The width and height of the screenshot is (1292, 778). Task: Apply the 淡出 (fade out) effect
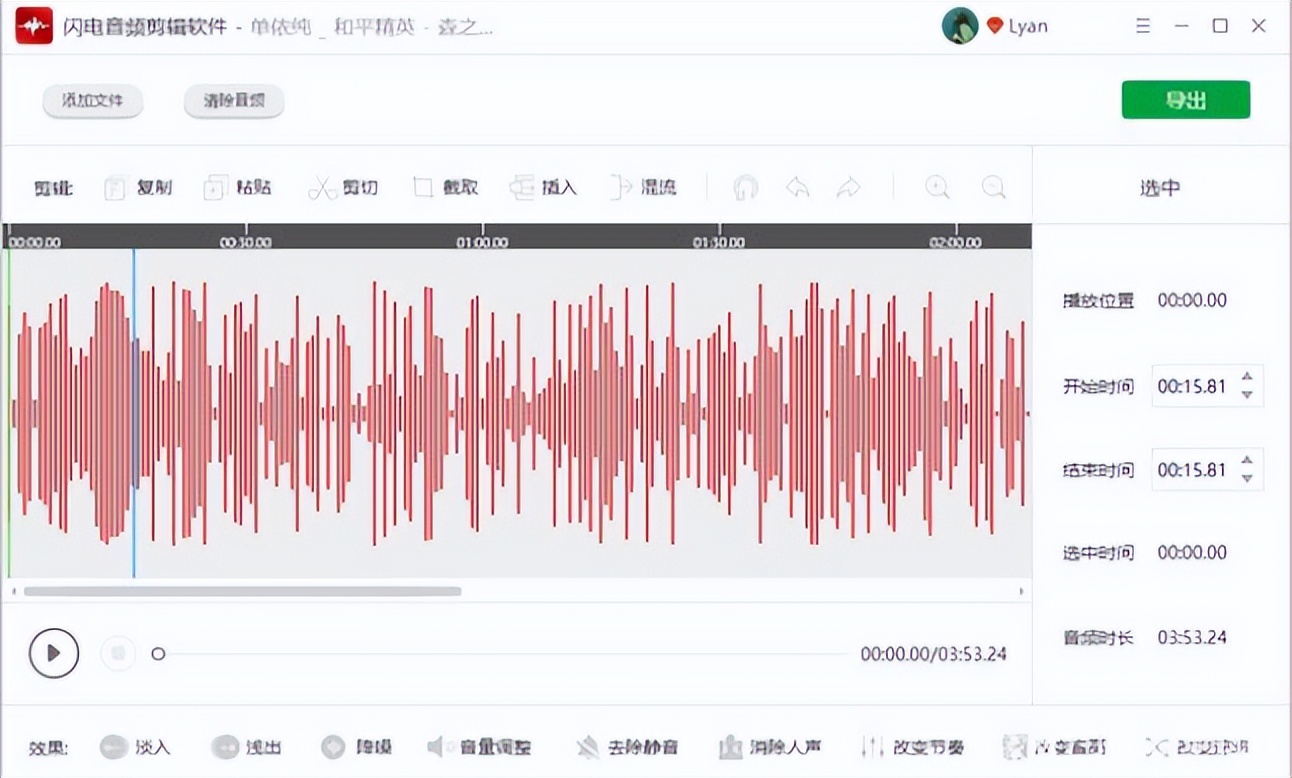(246, 747)
